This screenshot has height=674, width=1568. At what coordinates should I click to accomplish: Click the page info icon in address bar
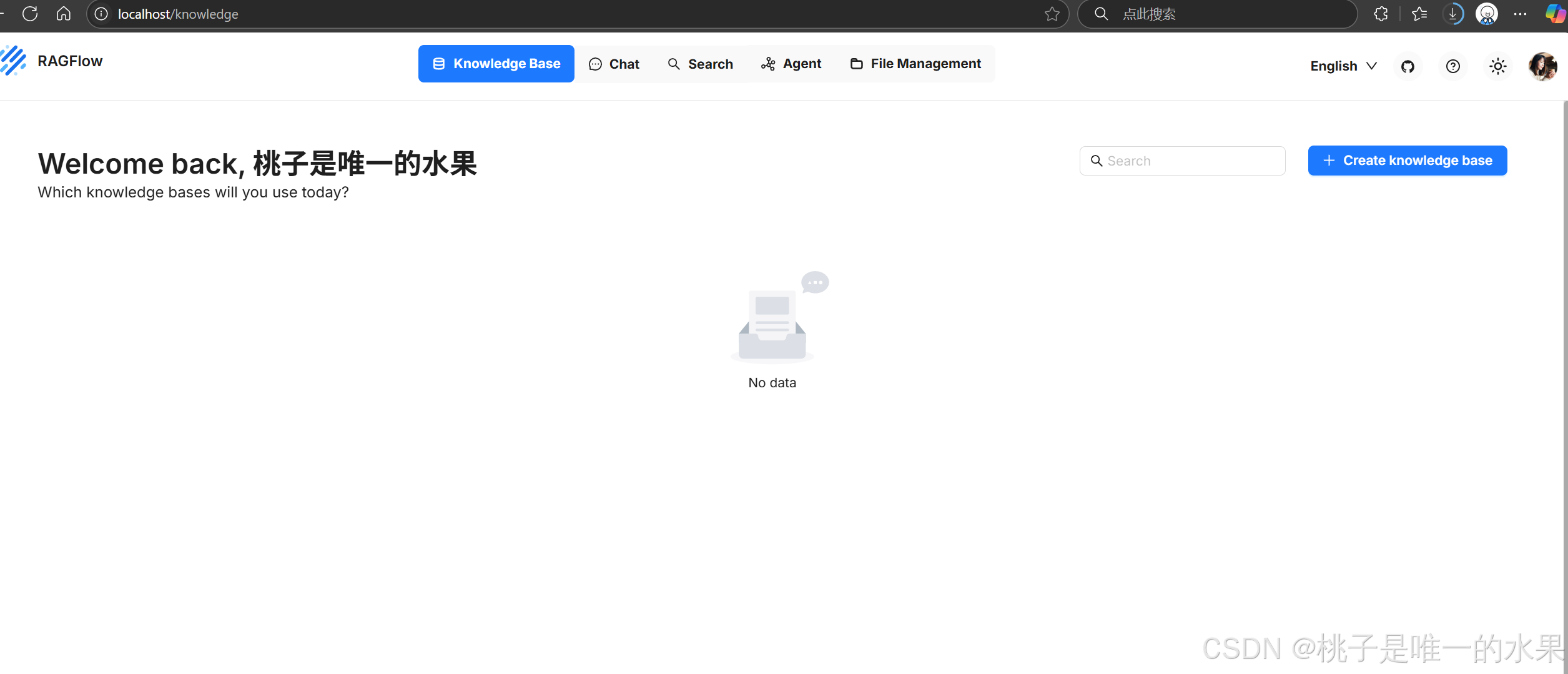pos(101,14)
